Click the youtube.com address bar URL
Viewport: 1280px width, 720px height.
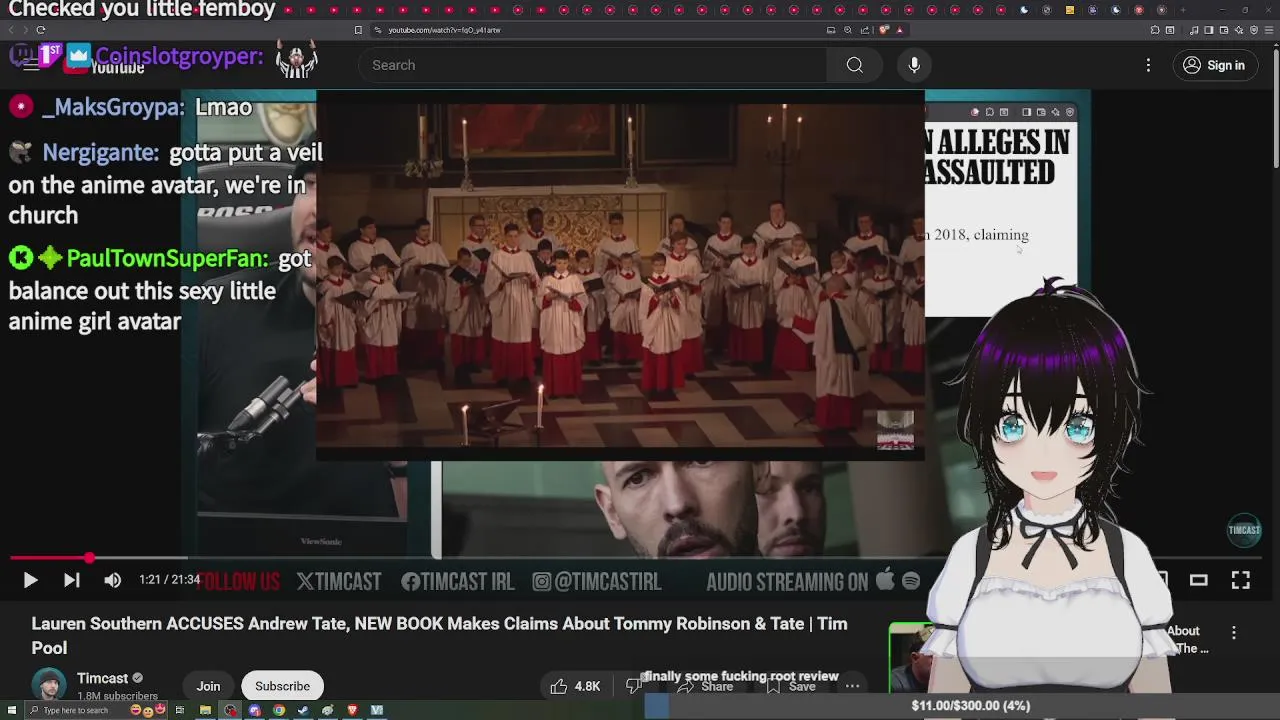pos(444,30)
